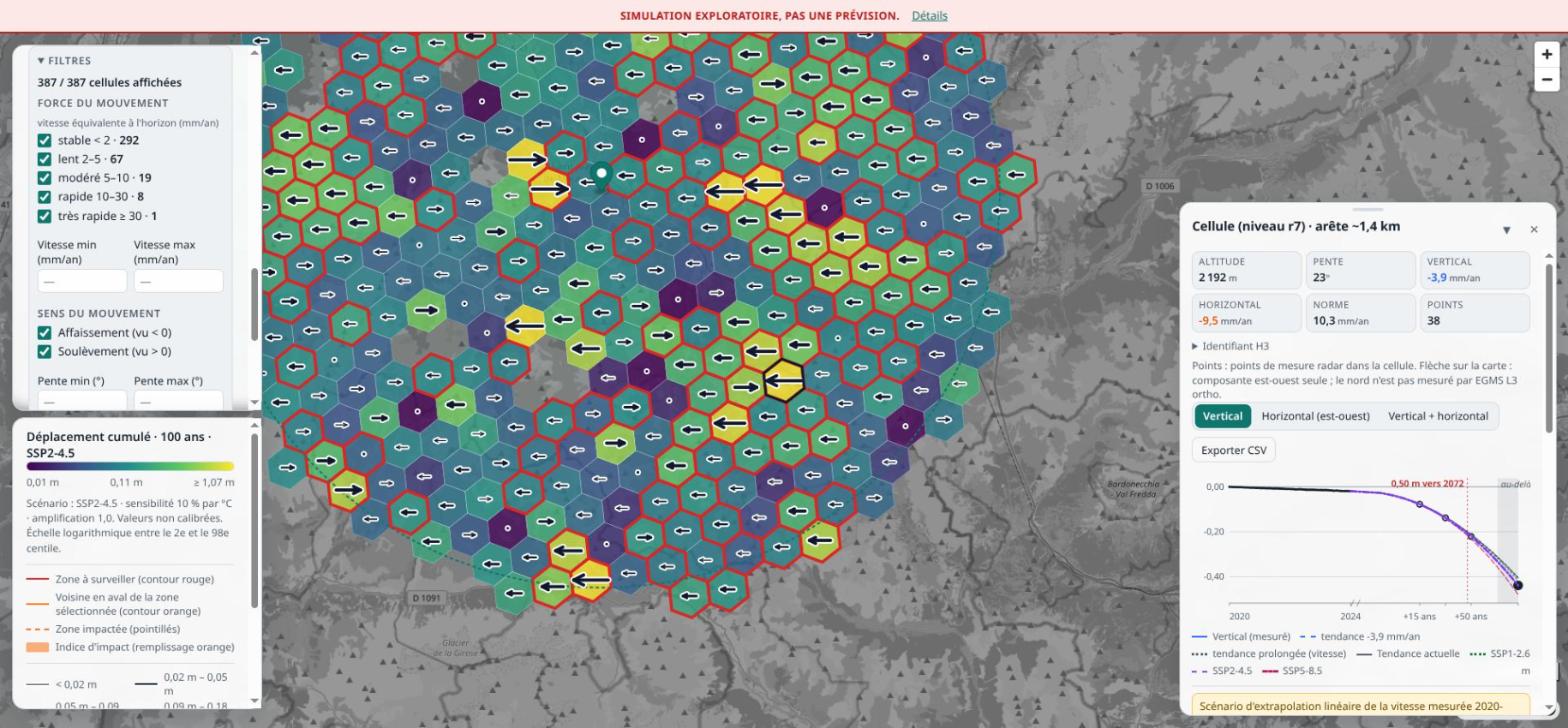
Task: Close the Cellule details panel
Action: pos(1534,230)
